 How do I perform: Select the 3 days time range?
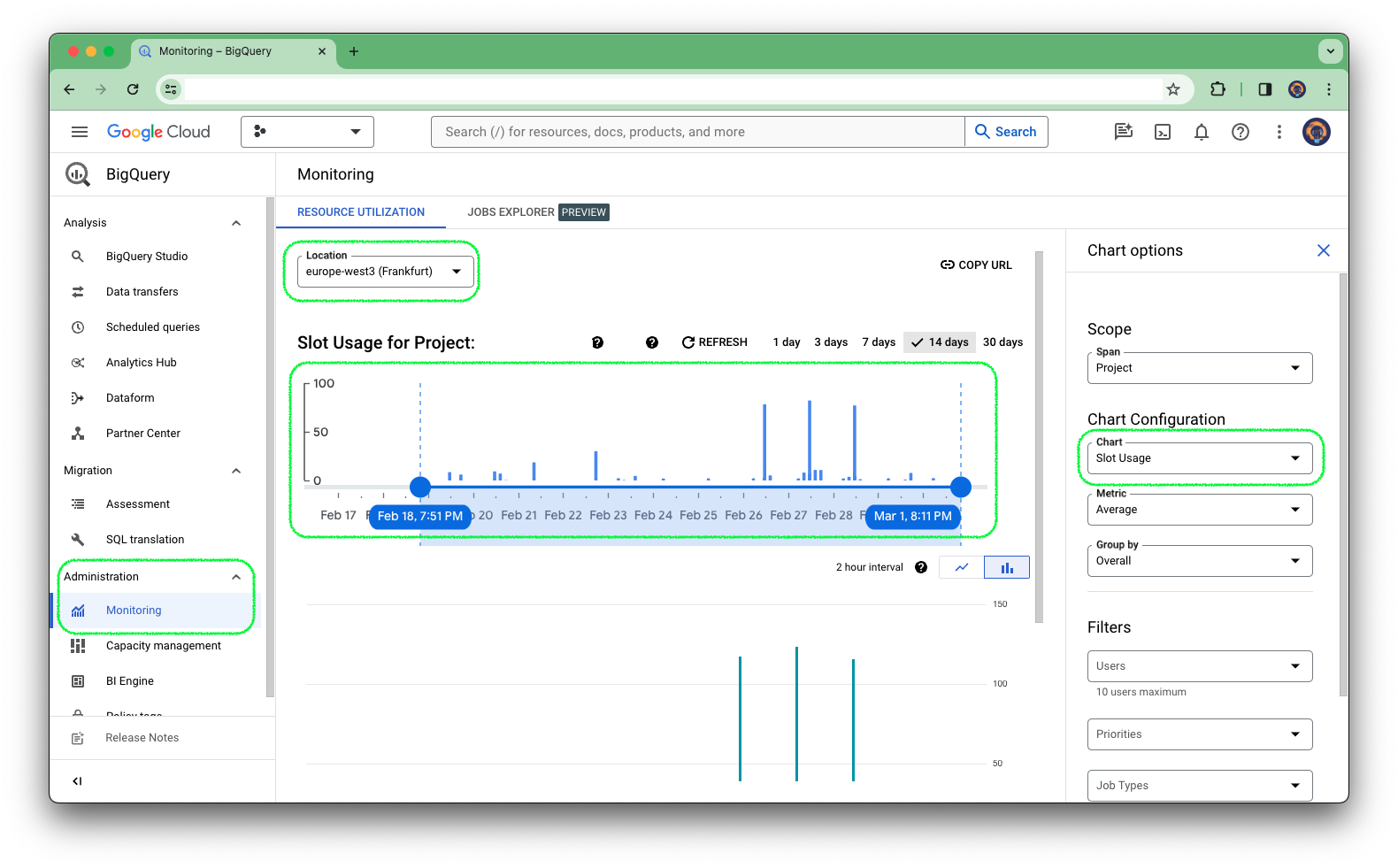(831, 342)
